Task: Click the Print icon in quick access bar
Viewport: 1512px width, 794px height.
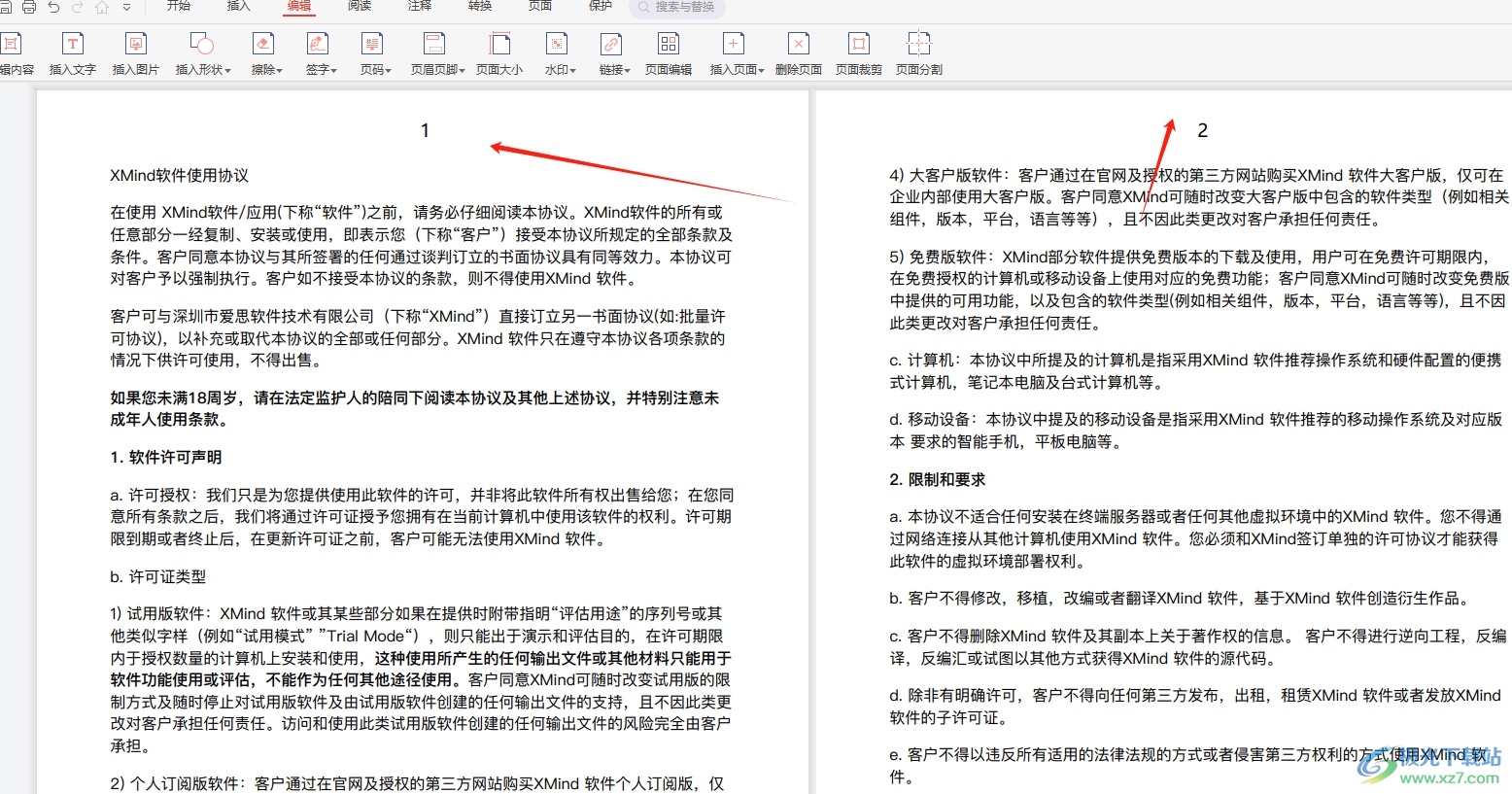Action: (x=28, y=7)
